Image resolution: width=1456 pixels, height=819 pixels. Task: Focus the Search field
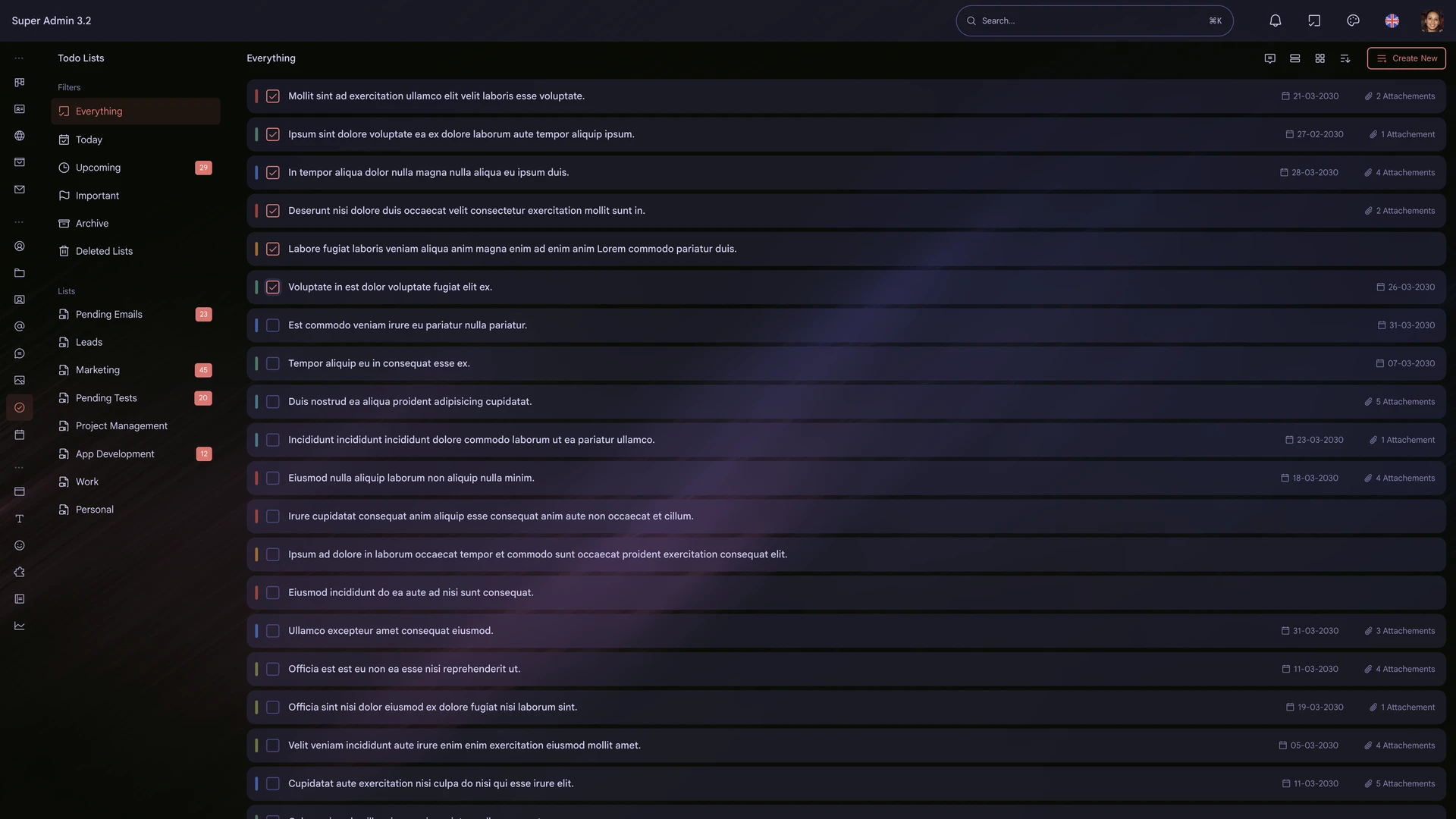1094,20
